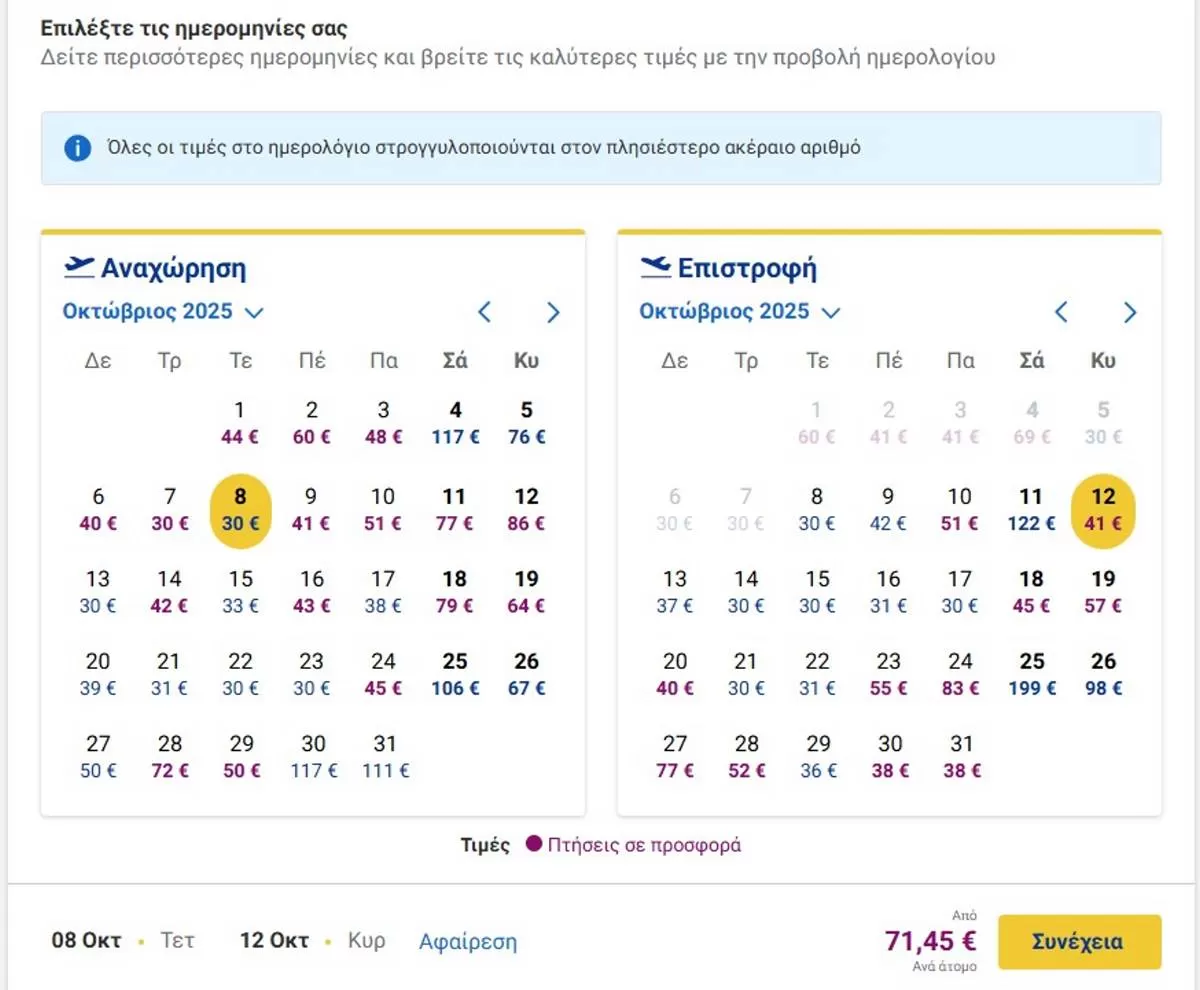
Task: Click Συνέχεια button to continue
Action: [x=1080, y=942]
